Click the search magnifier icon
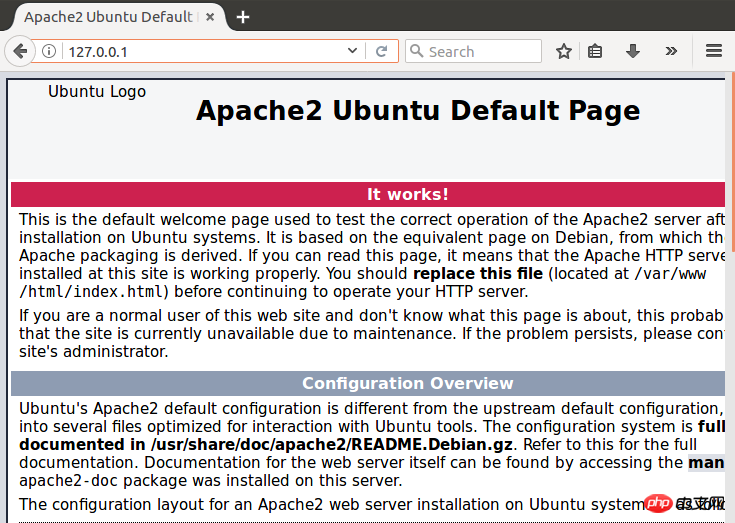Screen dimensions: 735x523 (x=416, y=51)
